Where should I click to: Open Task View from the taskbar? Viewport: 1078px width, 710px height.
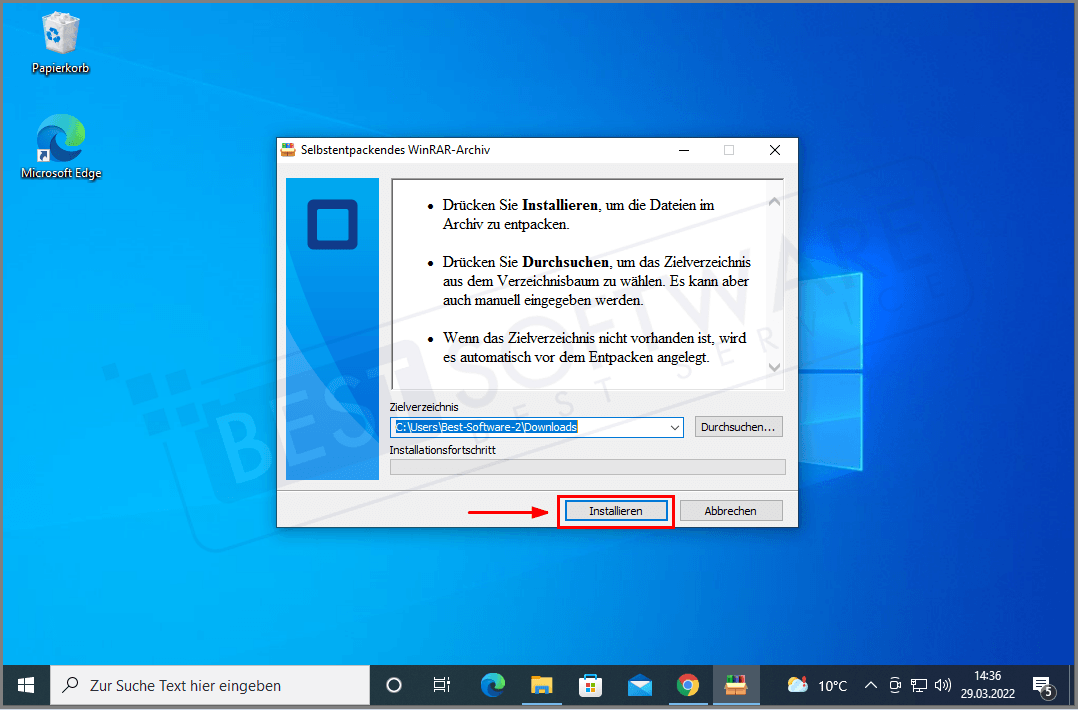point(442,685)
